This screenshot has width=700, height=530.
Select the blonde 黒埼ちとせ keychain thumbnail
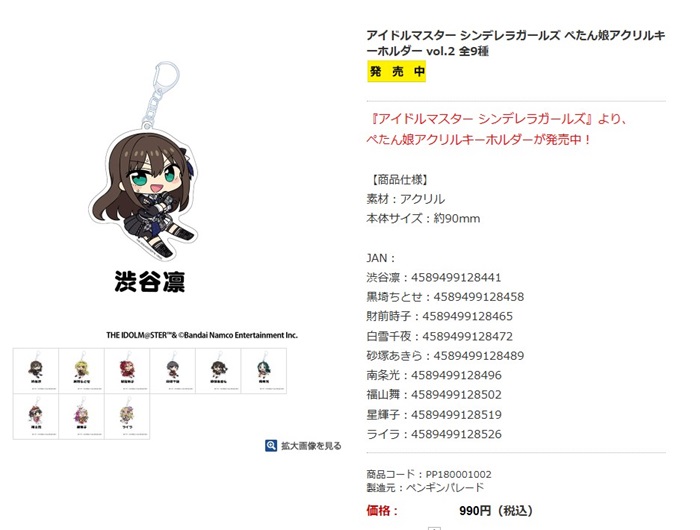tap(82, 371)
